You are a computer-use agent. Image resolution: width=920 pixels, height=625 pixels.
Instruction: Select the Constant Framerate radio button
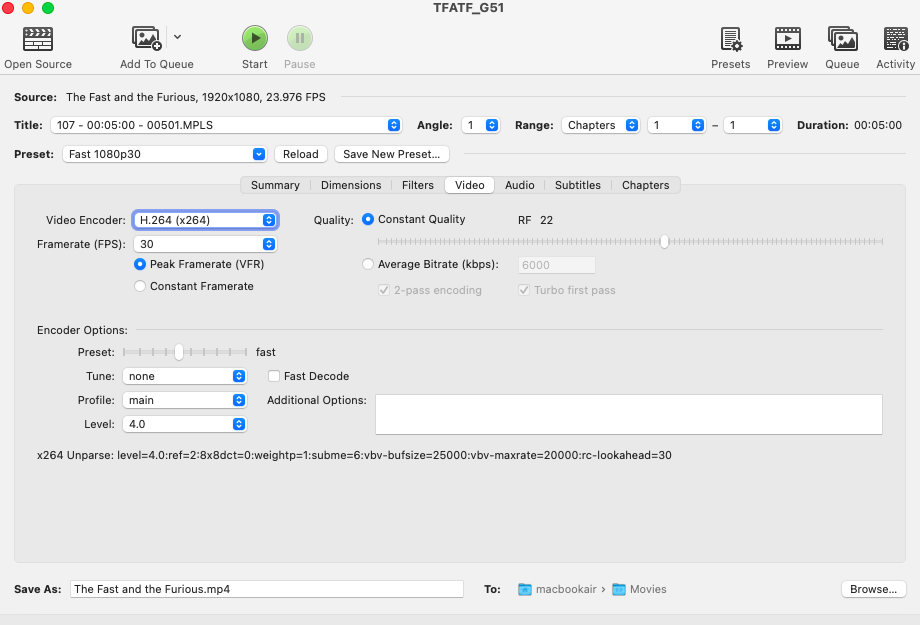point(141,286)
